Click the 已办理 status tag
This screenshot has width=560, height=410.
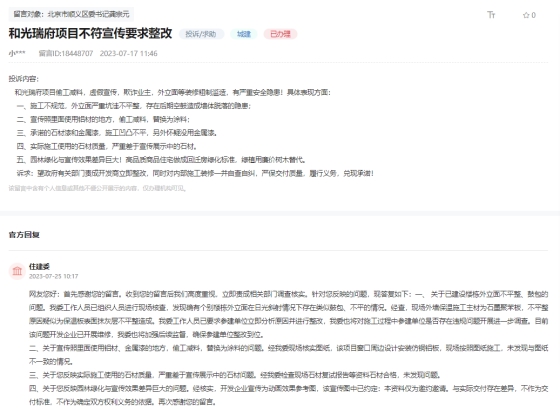[280, 34]
